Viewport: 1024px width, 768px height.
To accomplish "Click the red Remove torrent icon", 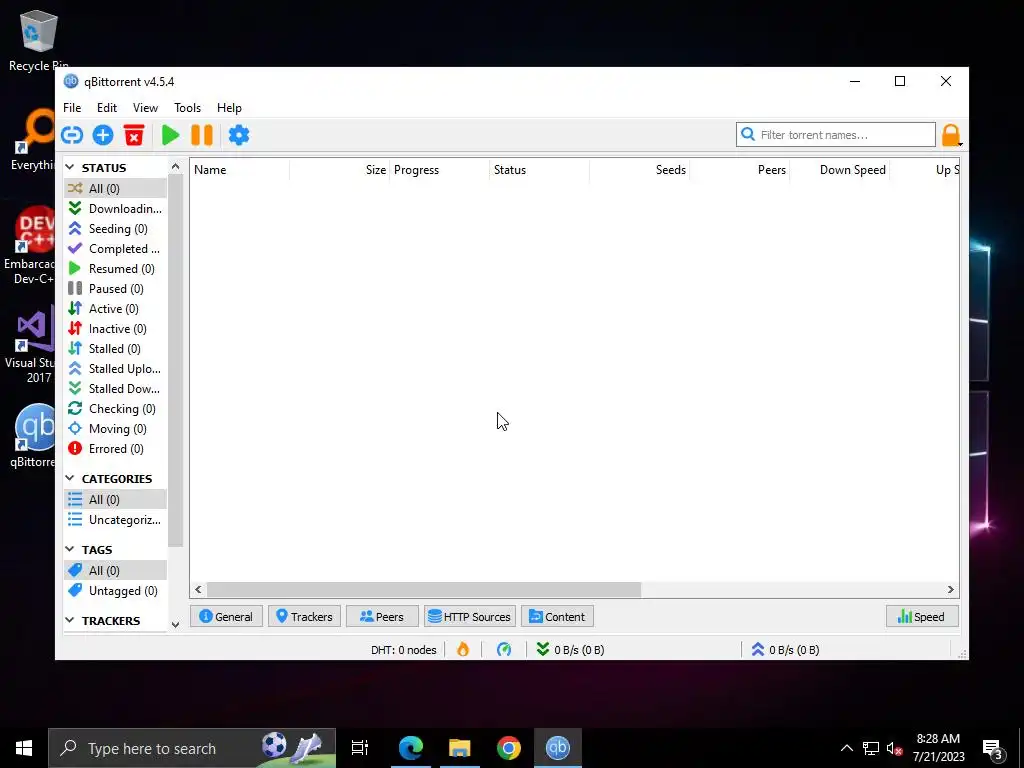I will (x=134, y=135).
